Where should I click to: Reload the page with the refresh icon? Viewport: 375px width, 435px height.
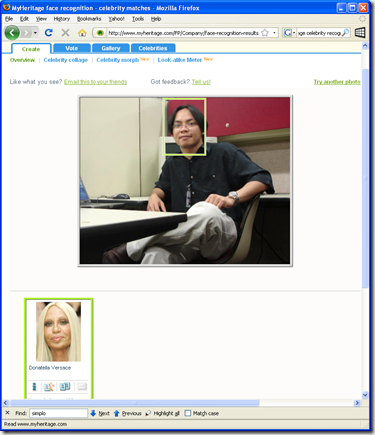(49, 33)
